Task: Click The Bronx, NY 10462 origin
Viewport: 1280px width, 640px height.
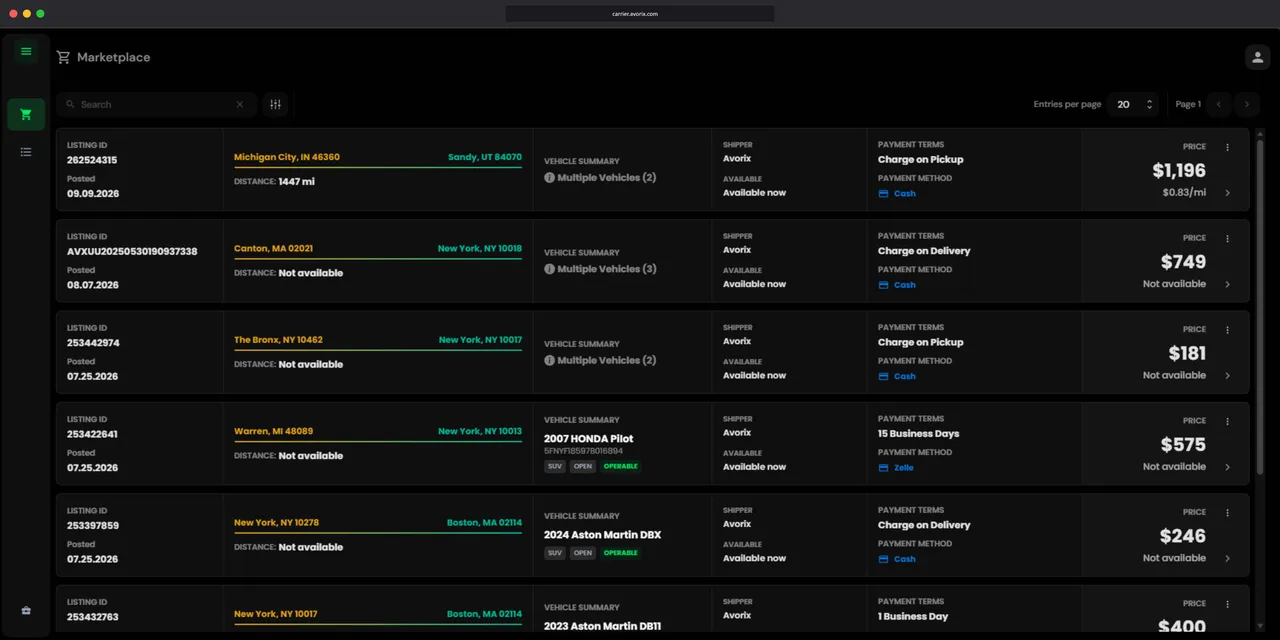Action: click(278, 340)
